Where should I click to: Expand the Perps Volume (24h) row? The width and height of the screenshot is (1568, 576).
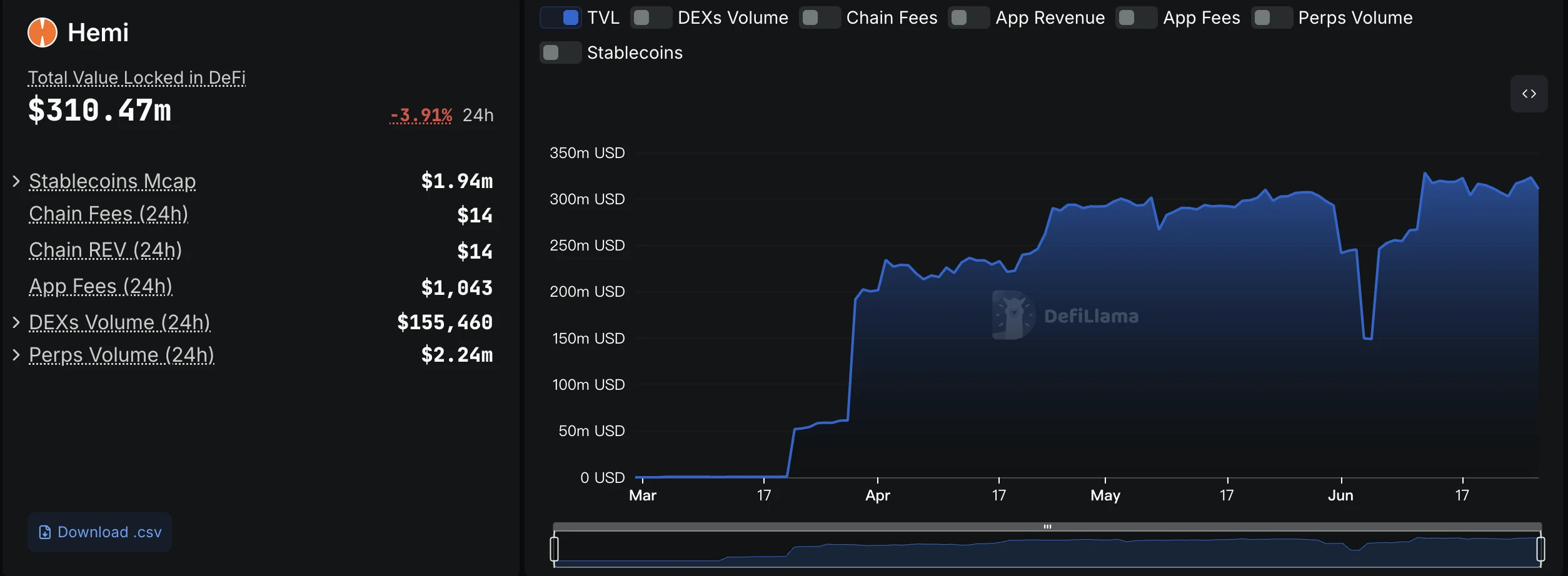(x=16, y=355)
